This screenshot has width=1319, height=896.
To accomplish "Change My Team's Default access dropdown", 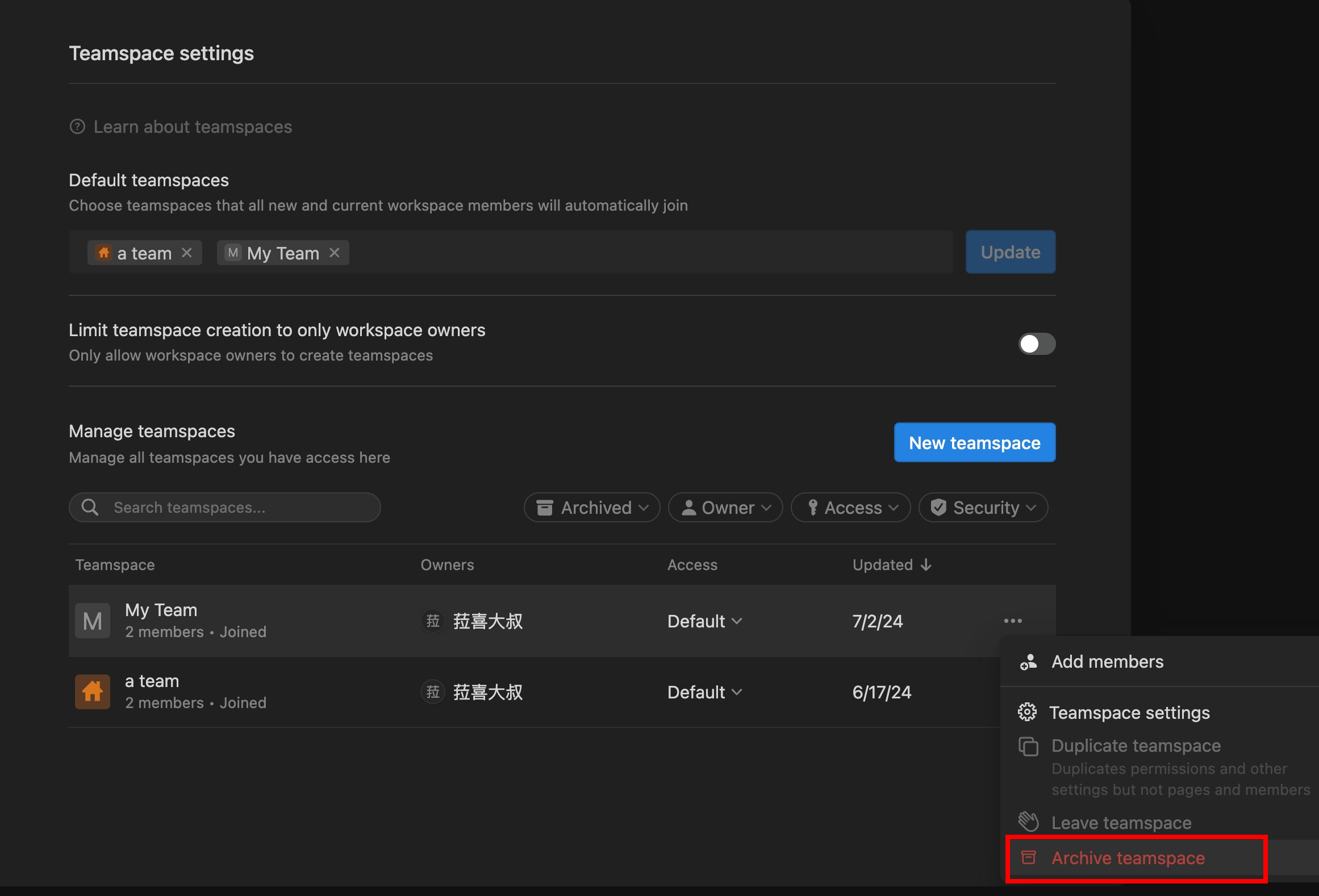I will pyautogui.click(x=704, y=621).
